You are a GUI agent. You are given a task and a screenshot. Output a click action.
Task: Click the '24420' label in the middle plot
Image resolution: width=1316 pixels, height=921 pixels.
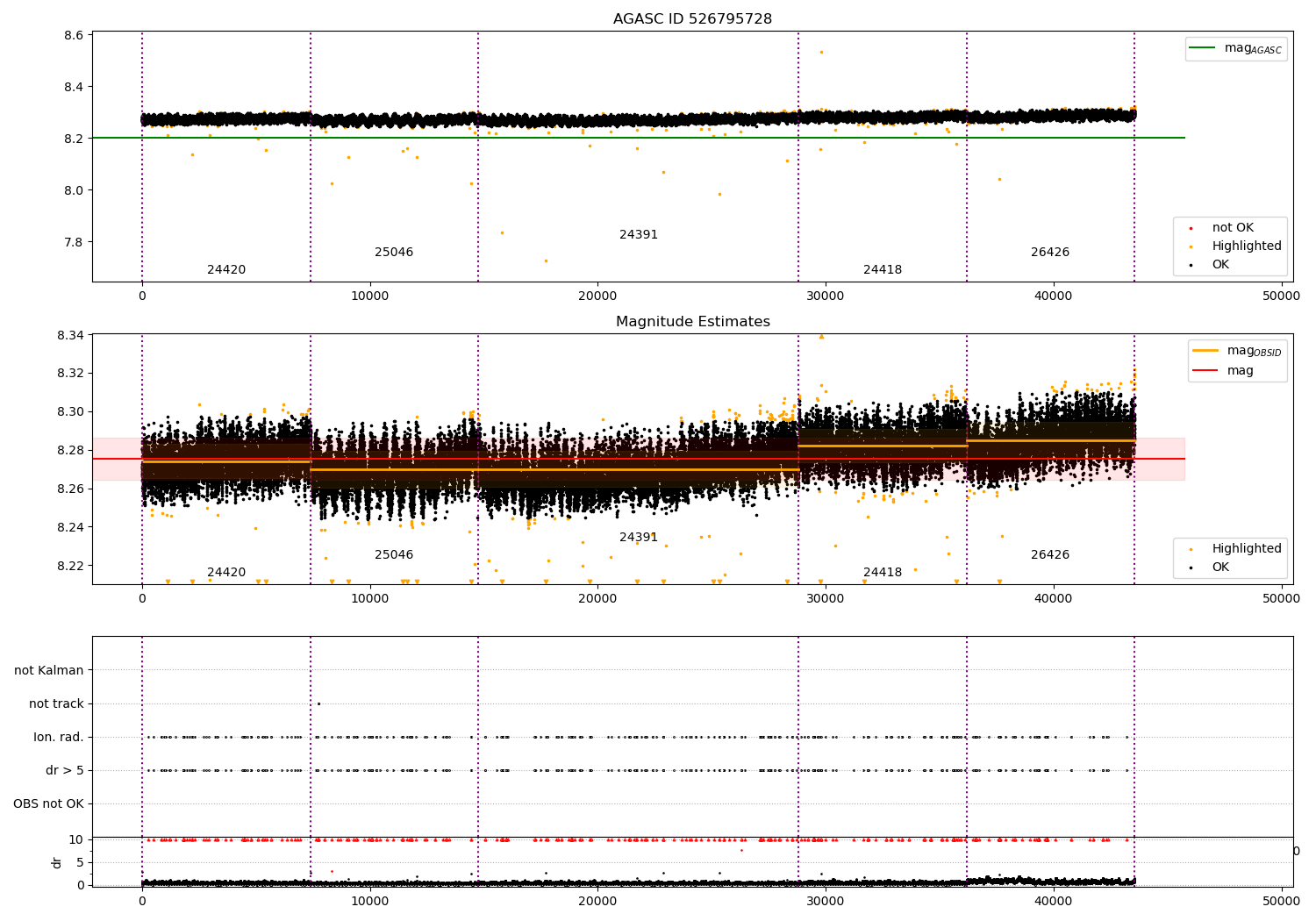pyautogui.click(x=226, y=573)
